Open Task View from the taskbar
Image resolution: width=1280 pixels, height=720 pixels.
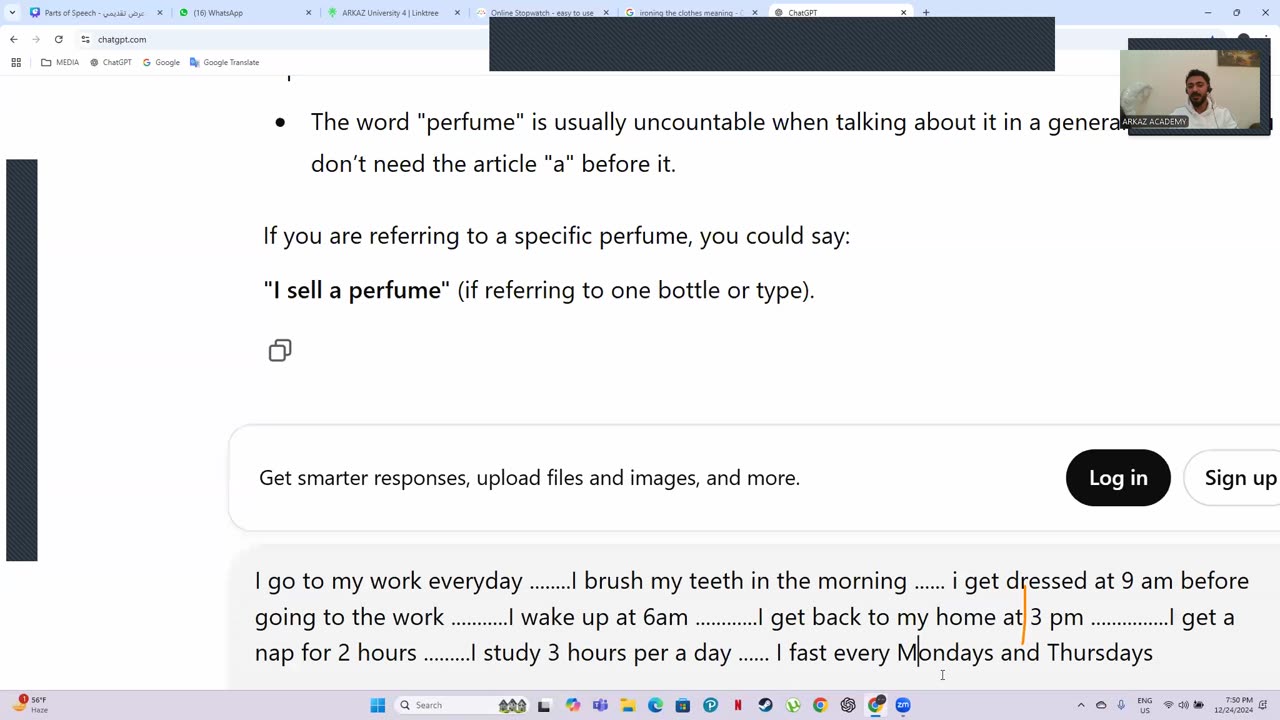(544, 705)
